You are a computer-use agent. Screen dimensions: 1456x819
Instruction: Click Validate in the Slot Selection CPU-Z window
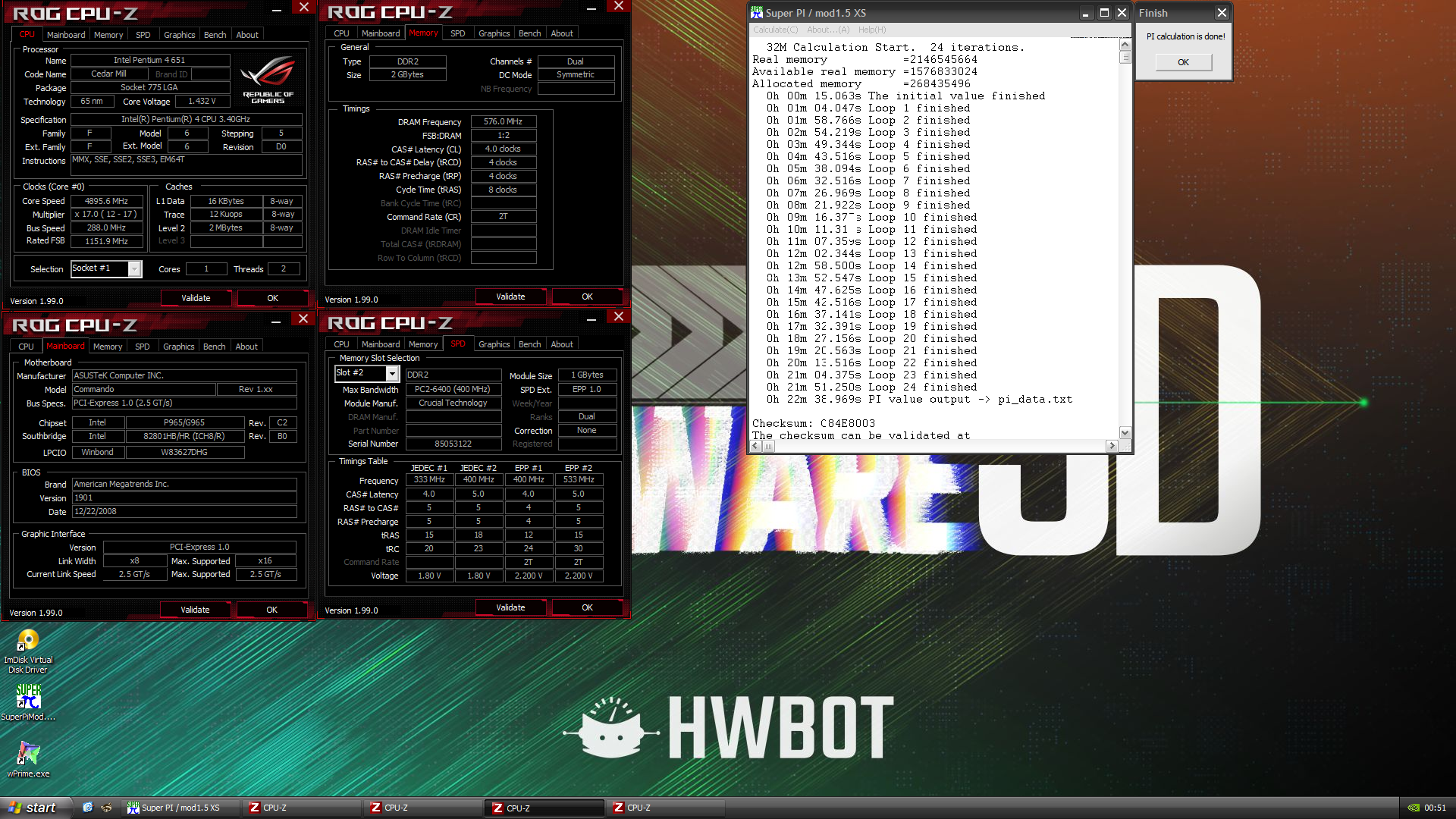point(510,607)
